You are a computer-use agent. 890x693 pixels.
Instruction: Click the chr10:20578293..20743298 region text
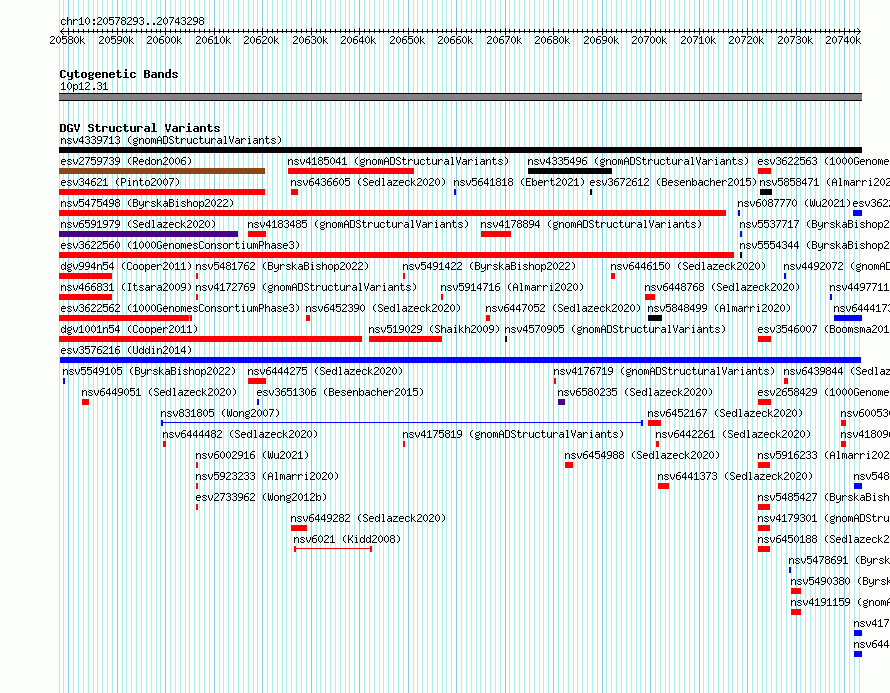coord(132,21)
